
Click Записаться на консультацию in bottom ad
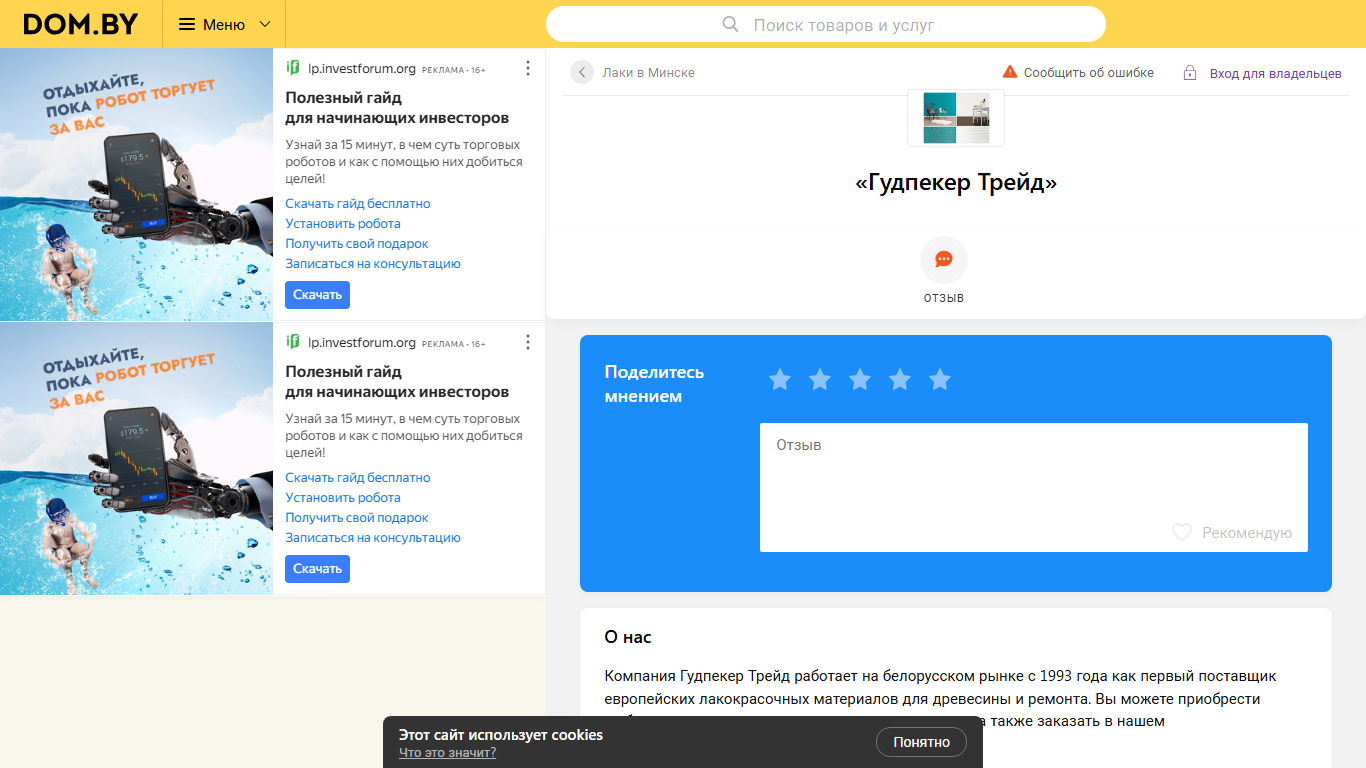(373, 537)
